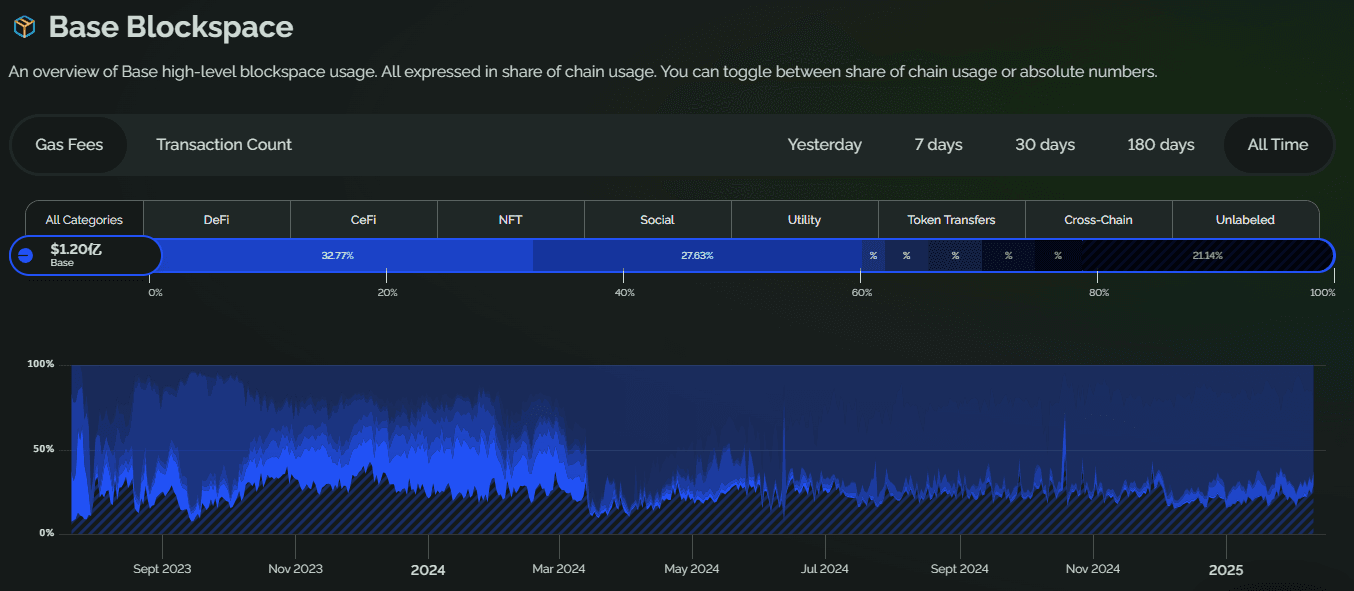Open the DeFi category tab

coord(217,220)
